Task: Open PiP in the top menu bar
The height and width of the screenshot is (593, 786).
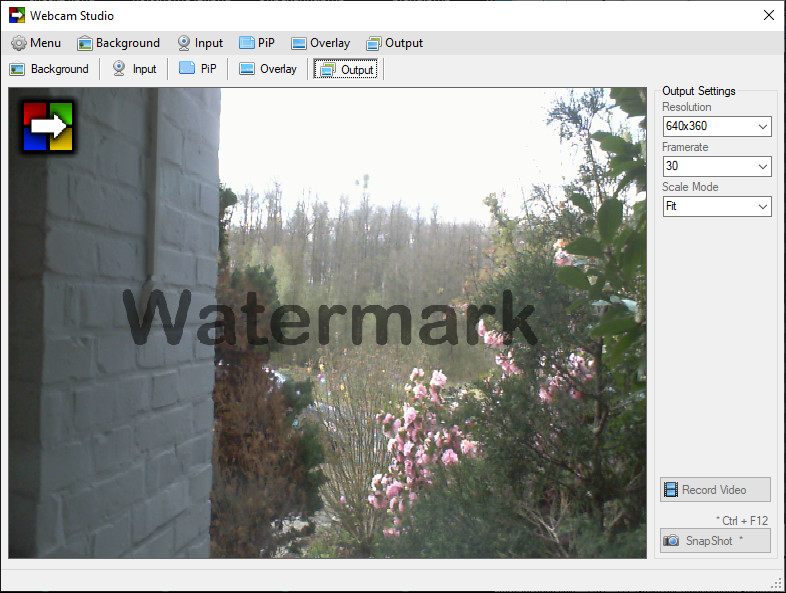Action: [257, 43]
